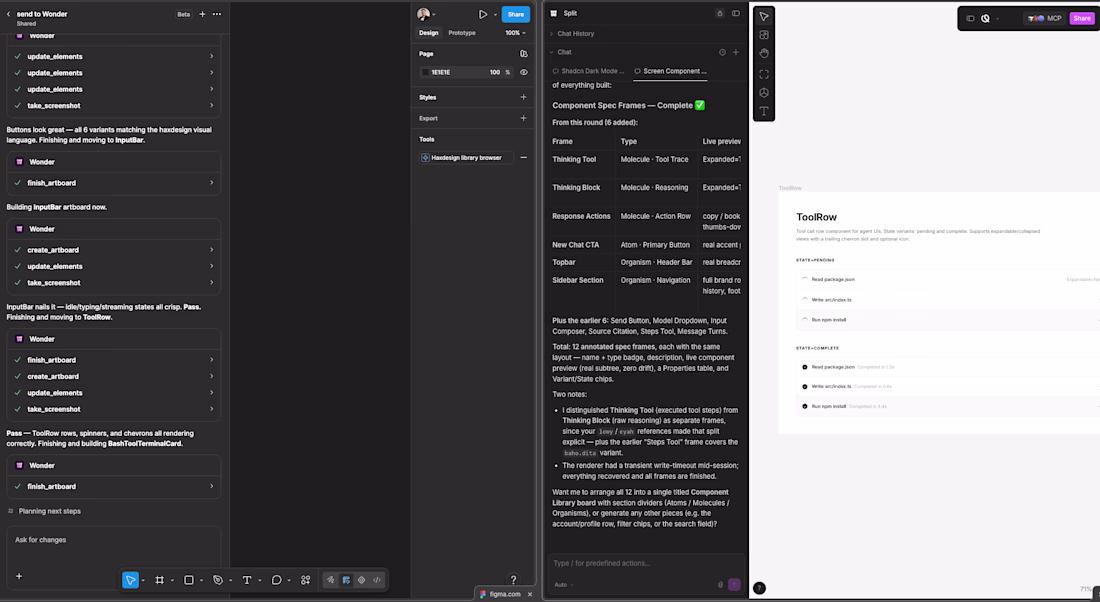Select the Move tool in the Figma bottom toolbar
This screenshot has width=1100, height=602.
(130, 580)
